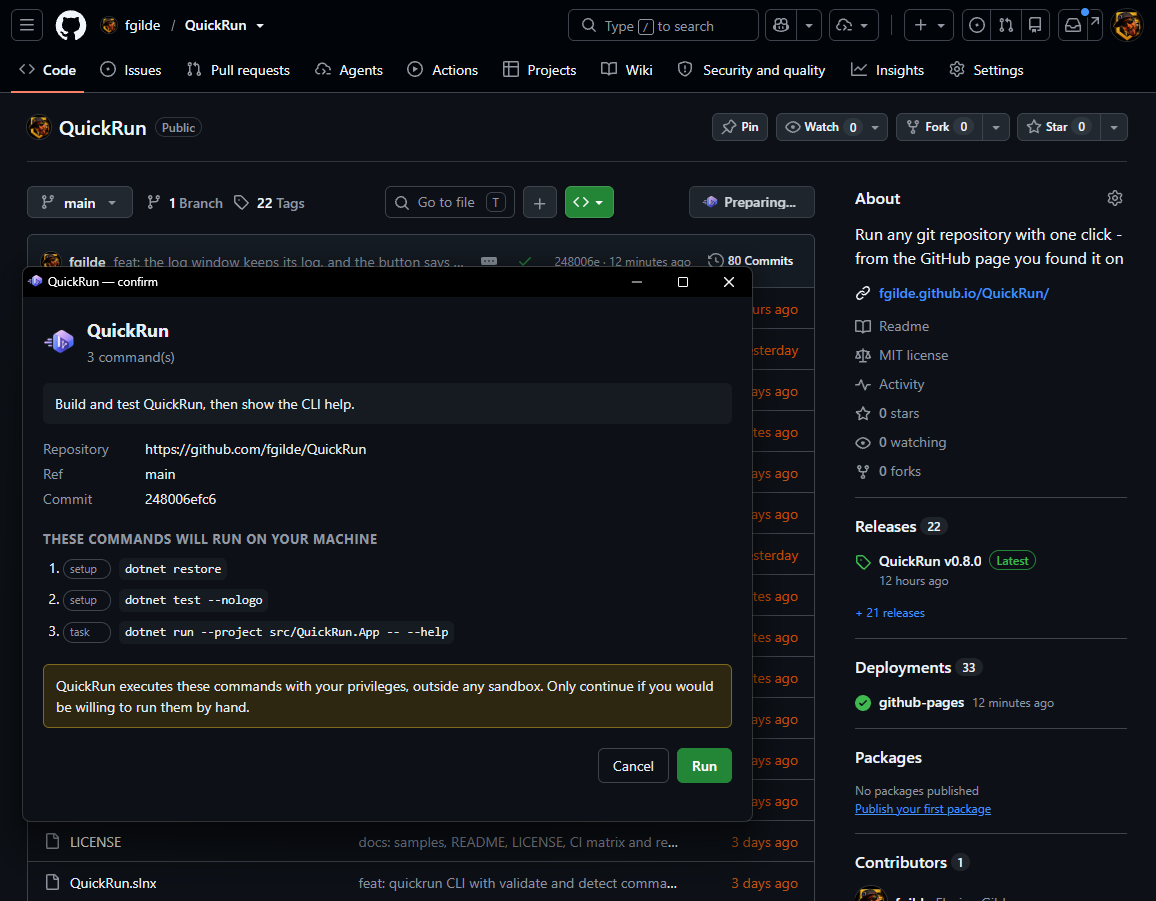Focus the Go to file search box

(450, 202)
